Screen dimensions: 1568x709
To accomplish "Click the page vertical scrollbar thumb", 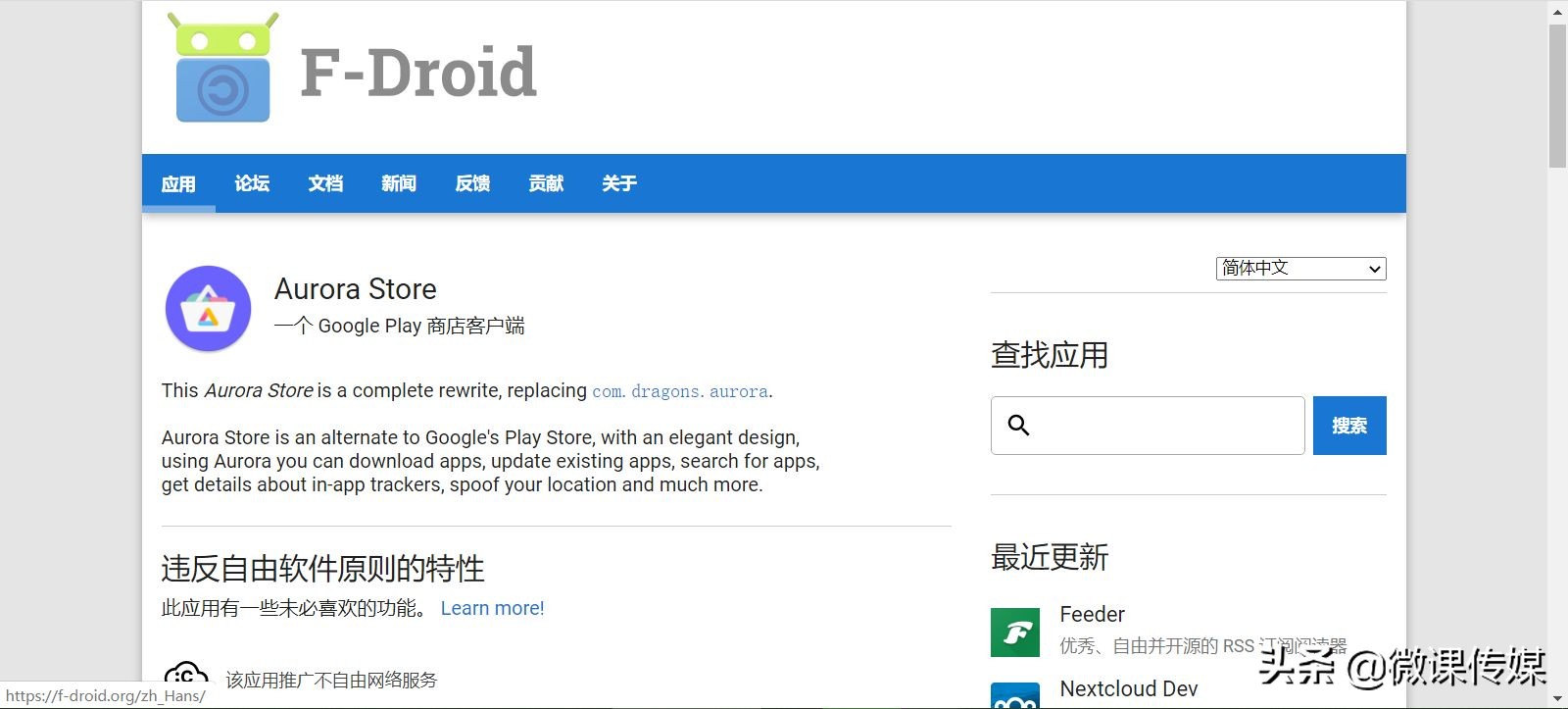I will pyautogui.click(x=1557, y=96).
